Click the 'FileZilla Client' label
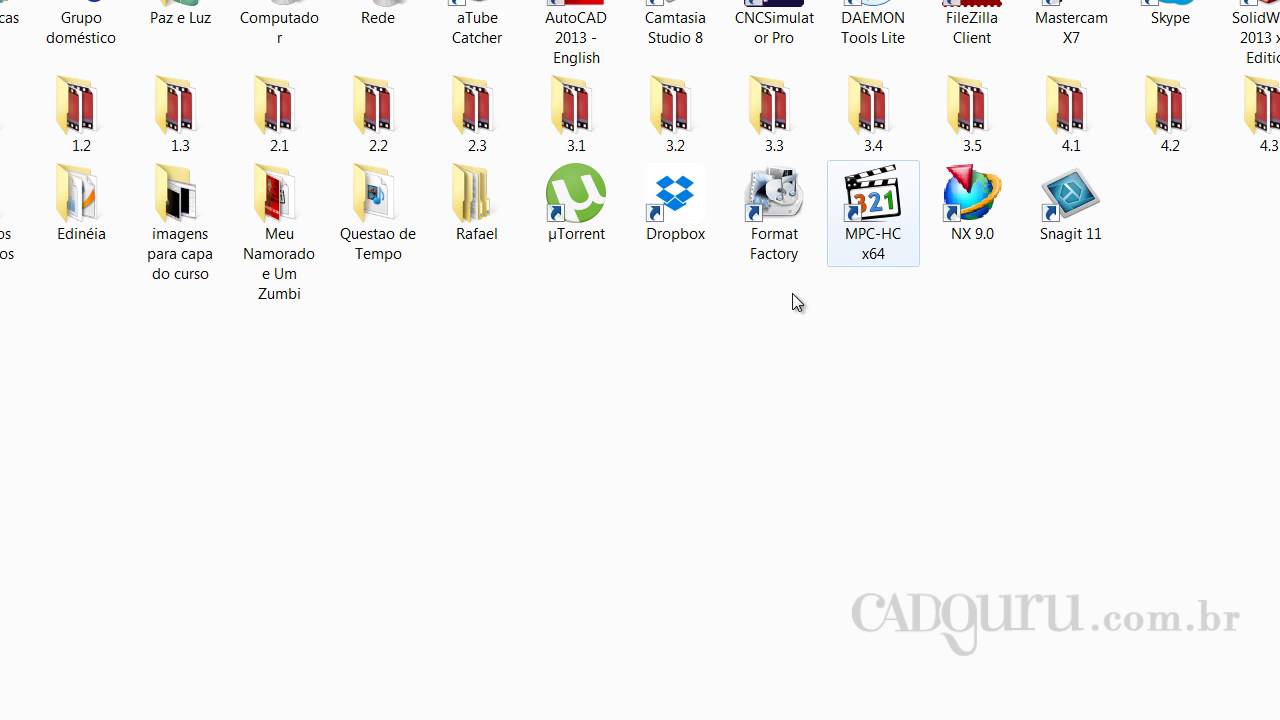The image size is (1280, 720). click(x=972, y=28)
